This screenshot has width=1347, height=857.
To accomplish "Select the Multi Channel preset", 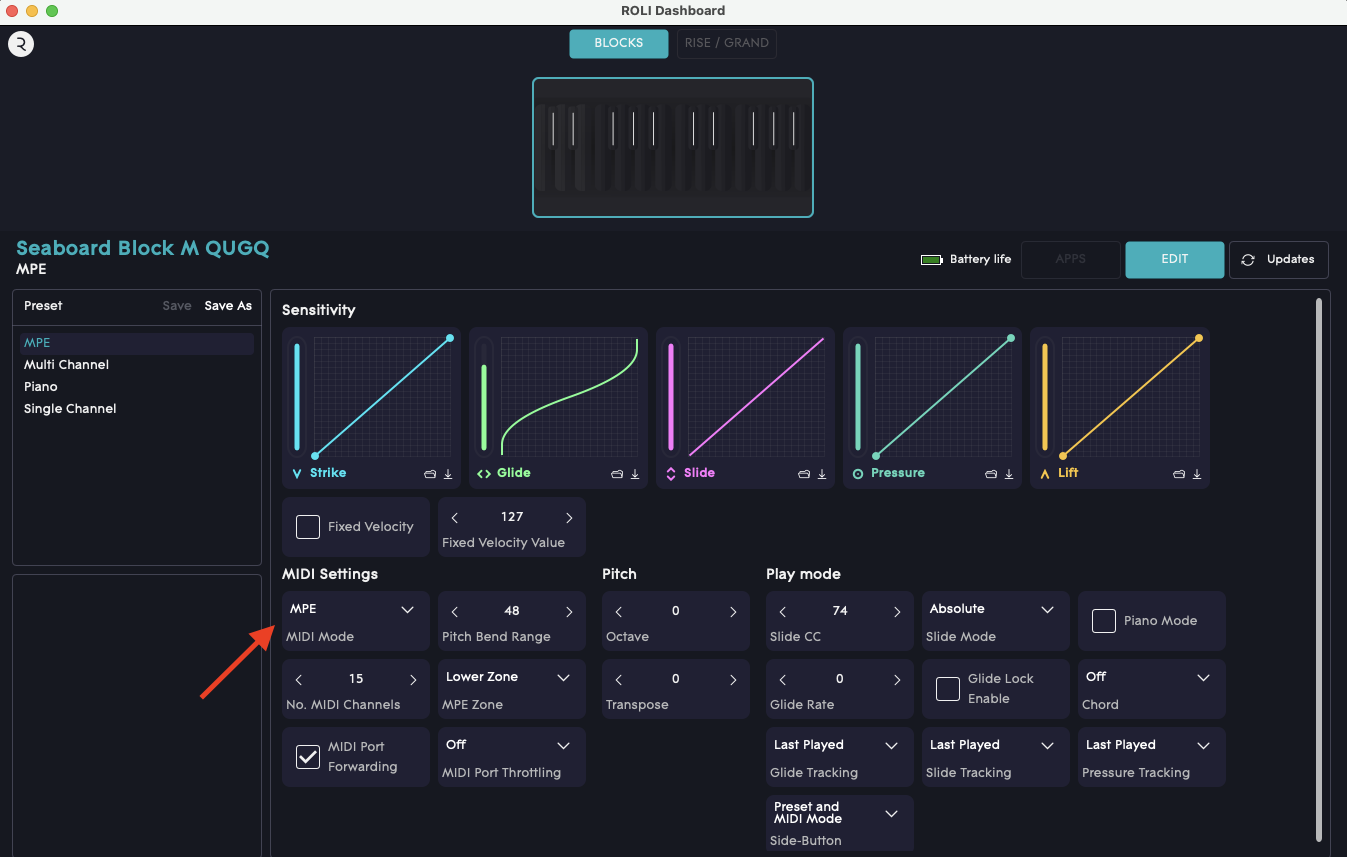I will (x=137, y=365).
